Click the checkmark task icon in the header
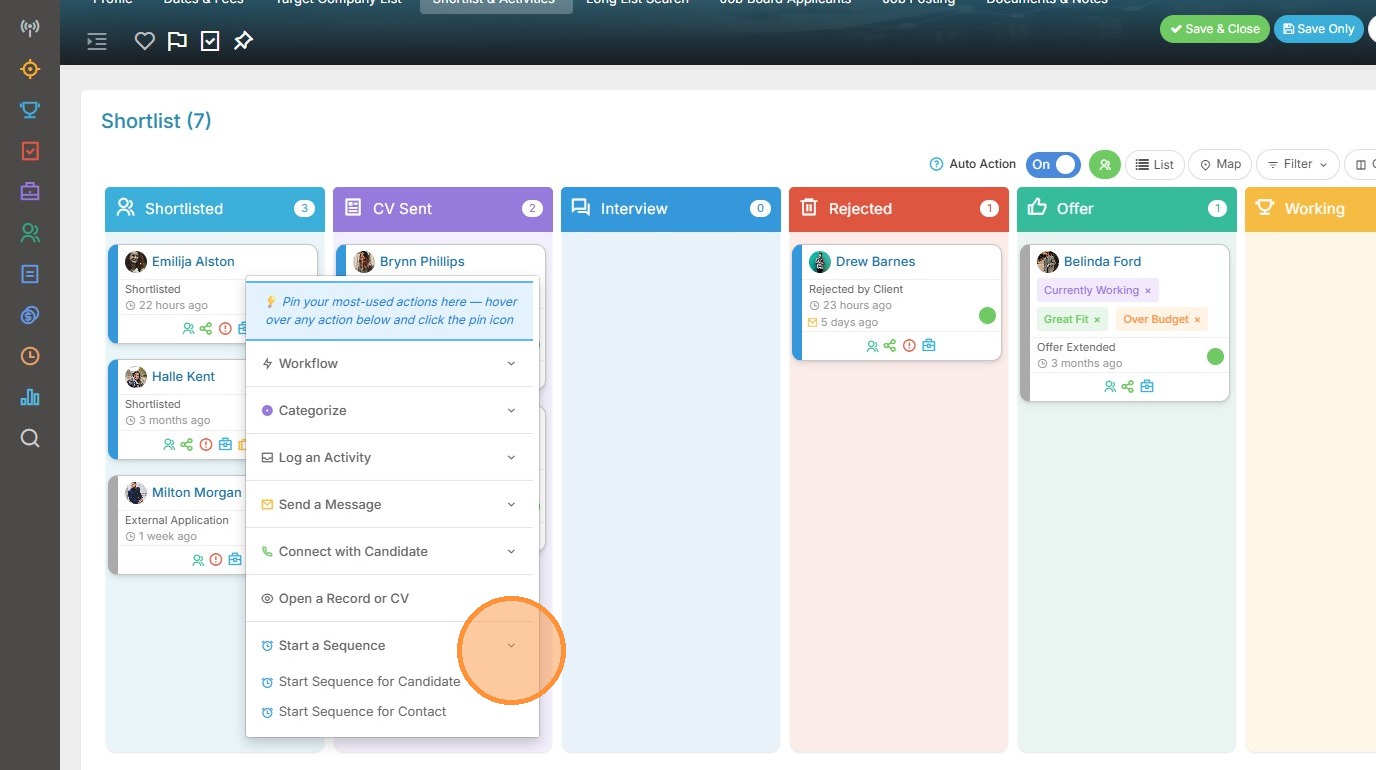 210,41
